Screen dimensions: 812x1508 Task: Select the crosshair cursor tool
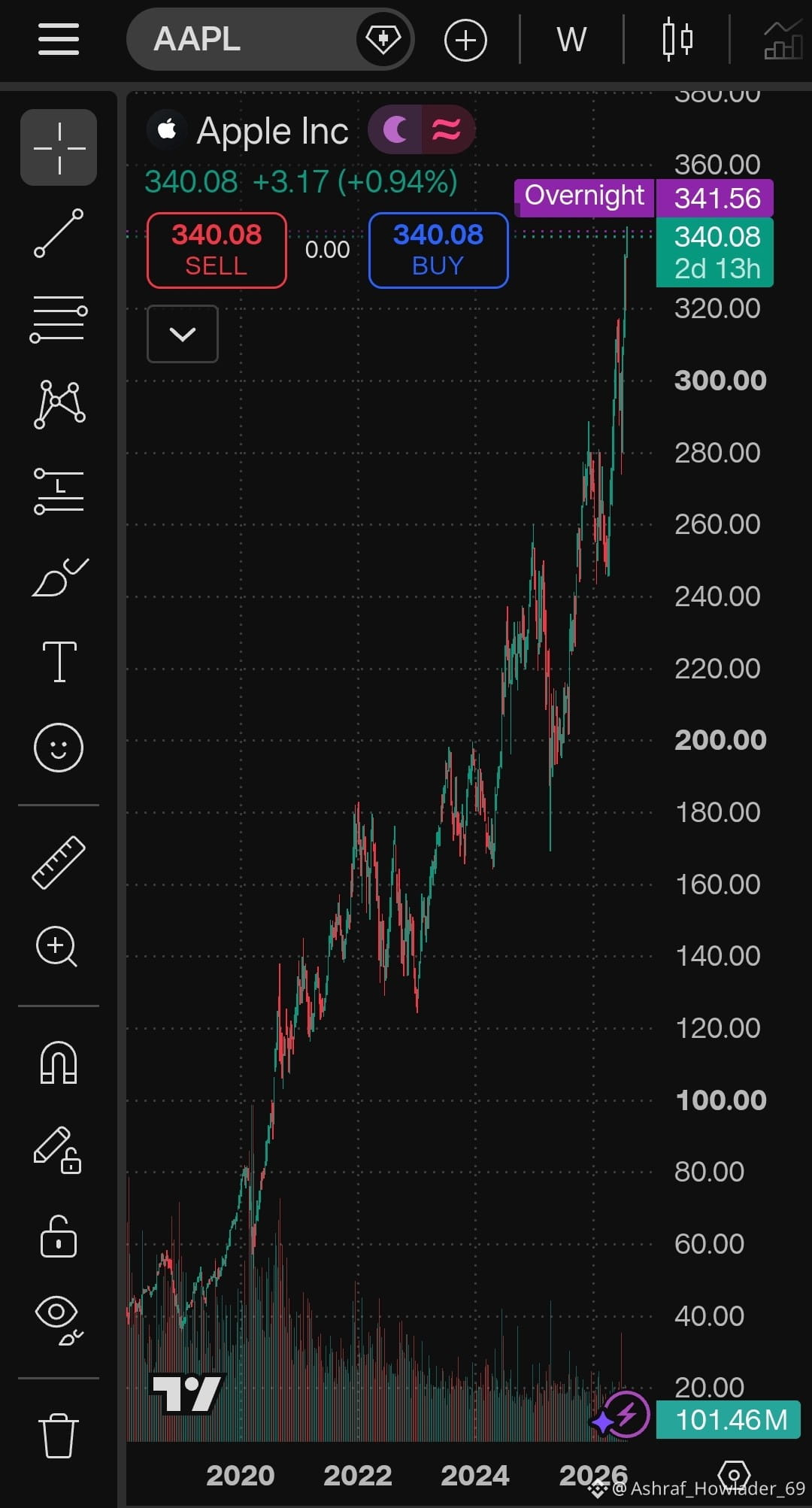point(59,147)
